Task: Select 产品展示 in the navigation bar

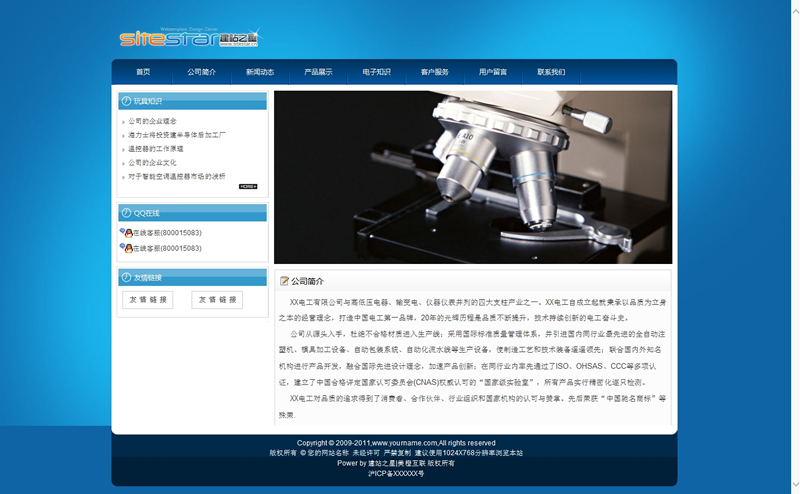Action: click(318, 72)
